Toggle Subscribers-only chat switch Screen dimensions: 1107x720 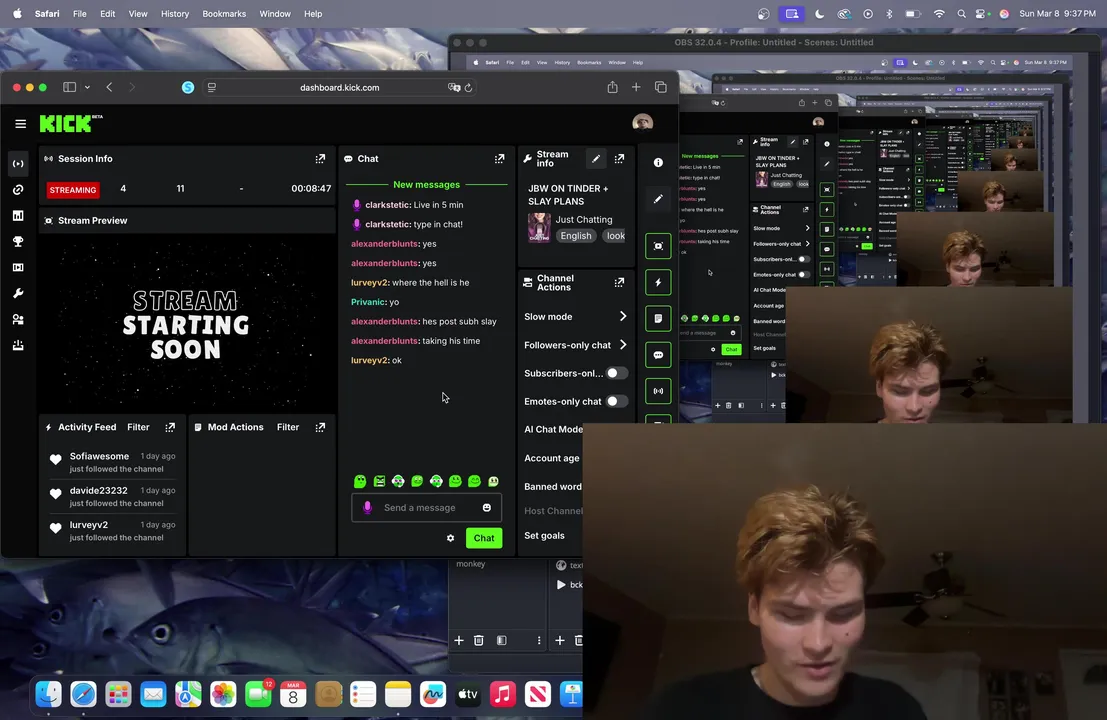pos(616,373)
